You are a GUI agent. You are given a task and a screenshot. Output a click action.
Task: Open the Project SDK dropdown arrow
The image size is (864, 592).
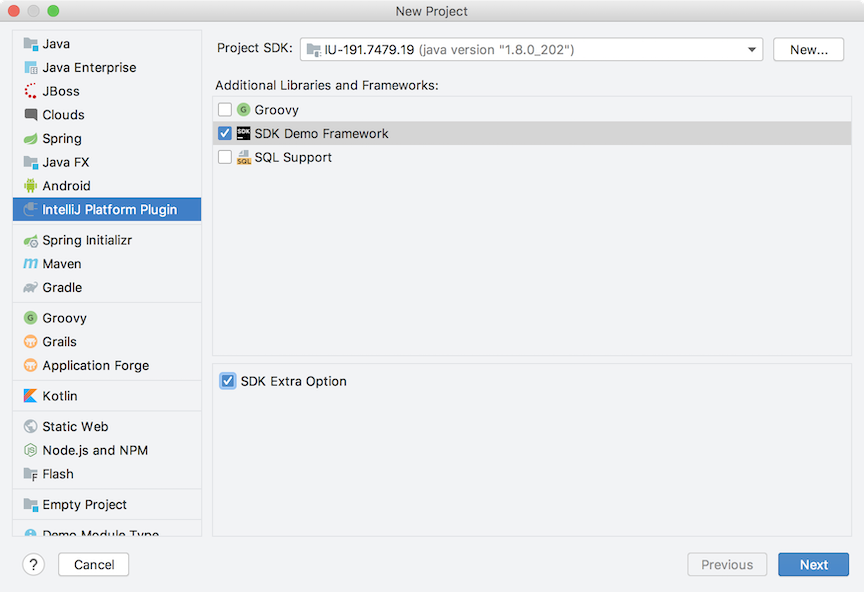(x=752, y=50)
